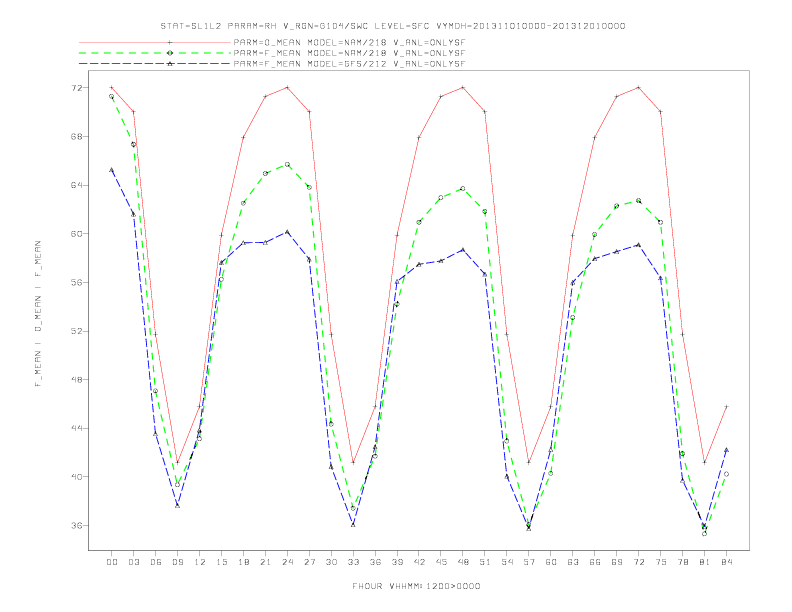Click y-axis tick label 72
The image size is (792, 612).
(77, 88)
